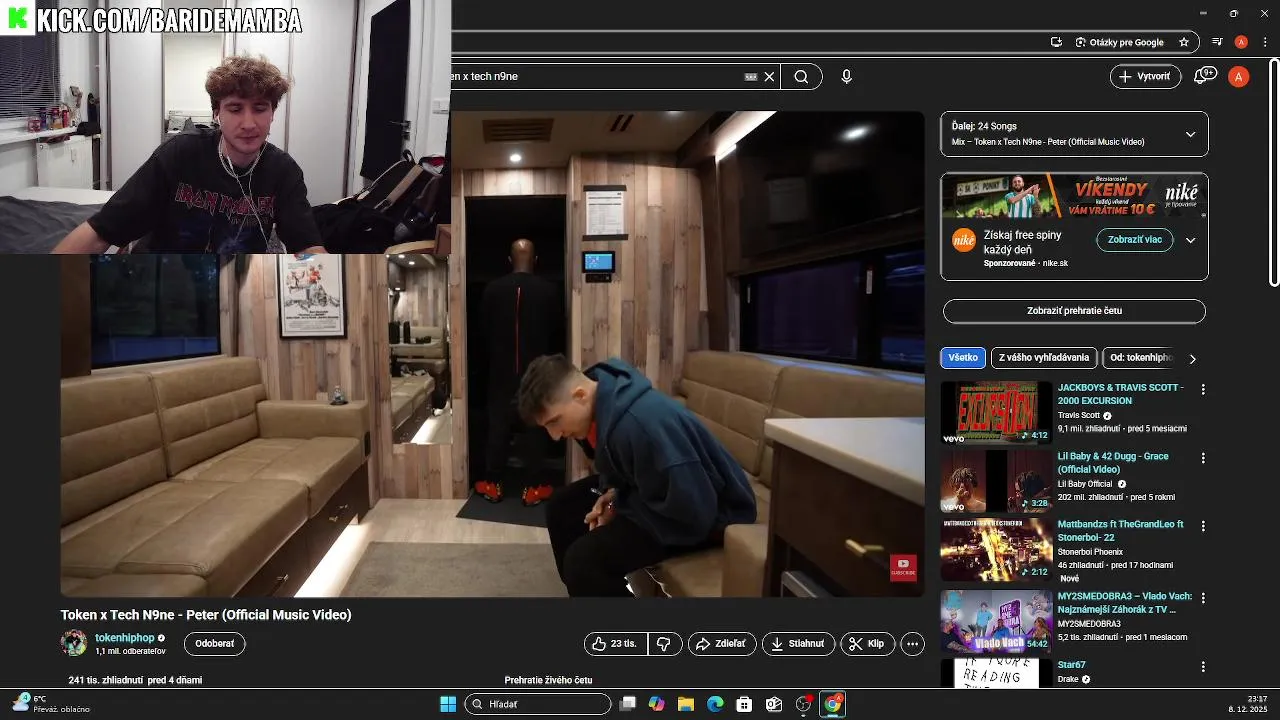1280x720 pixels.
Task: Open Microsoft Store from the taskbar
Action: pyautogui.click(x=744, y=704)
